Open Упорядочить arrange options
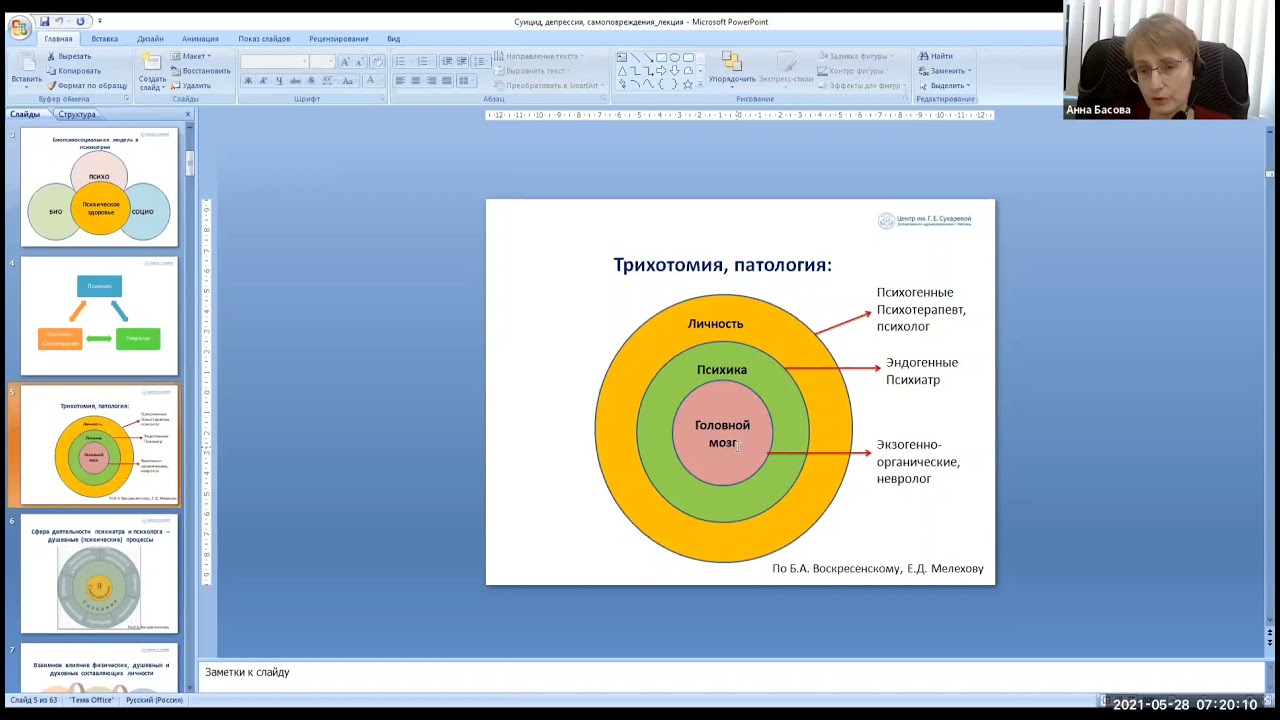 [x=732, y=68]
